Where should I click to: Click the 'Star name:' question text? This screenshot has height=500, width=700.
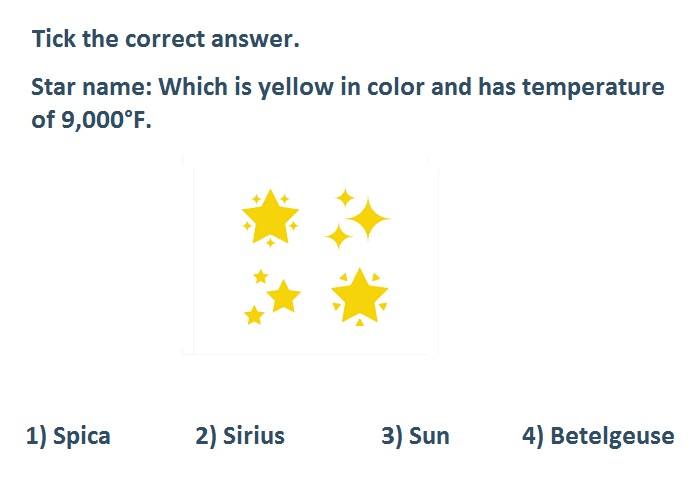(92, 87)
